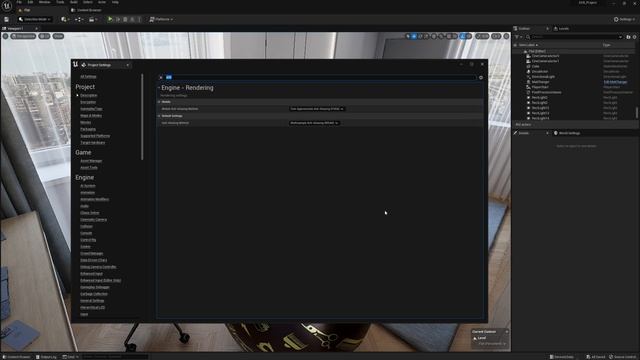
Task: Toggle surface snapping in viewport
Action: [441, 36]
